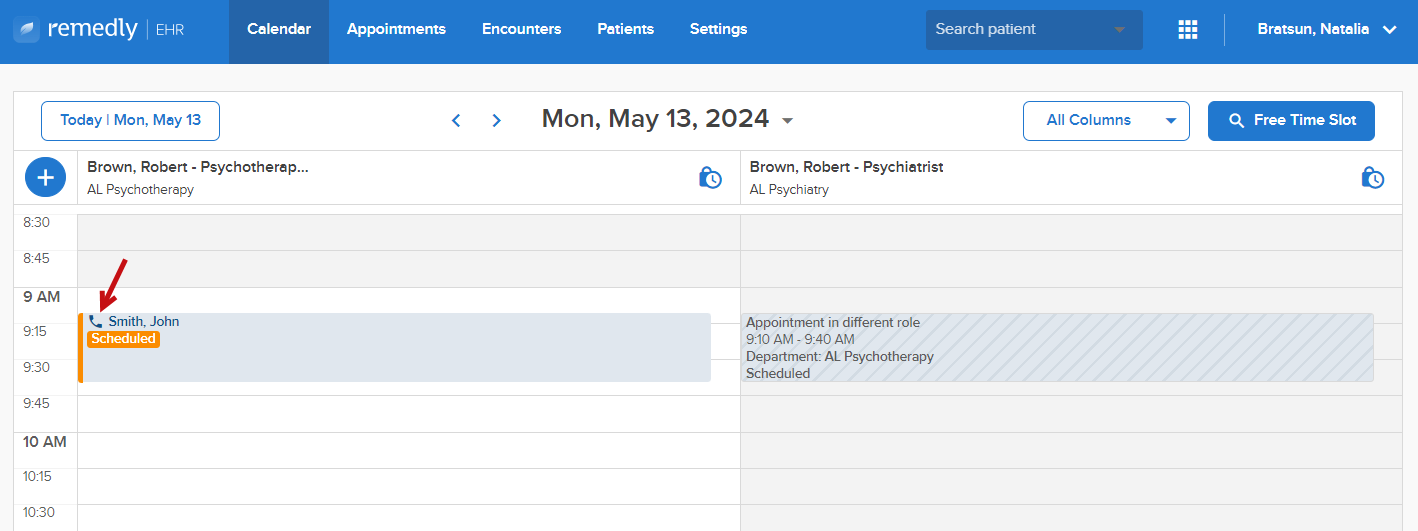This screenshot has width=1418, height=531.
Task: Open schedule clock icon in Psychiatrist column
Action: [x=1373, y=177]
